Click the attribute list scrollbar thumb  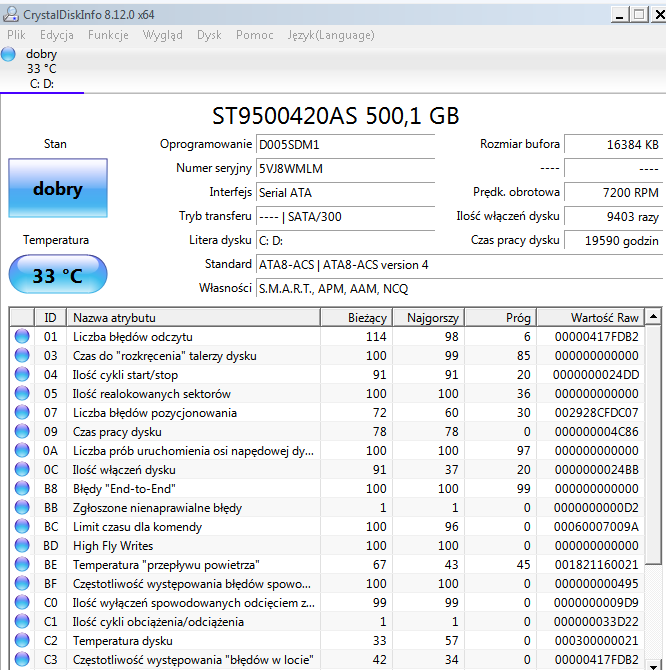tap(653, 444)
